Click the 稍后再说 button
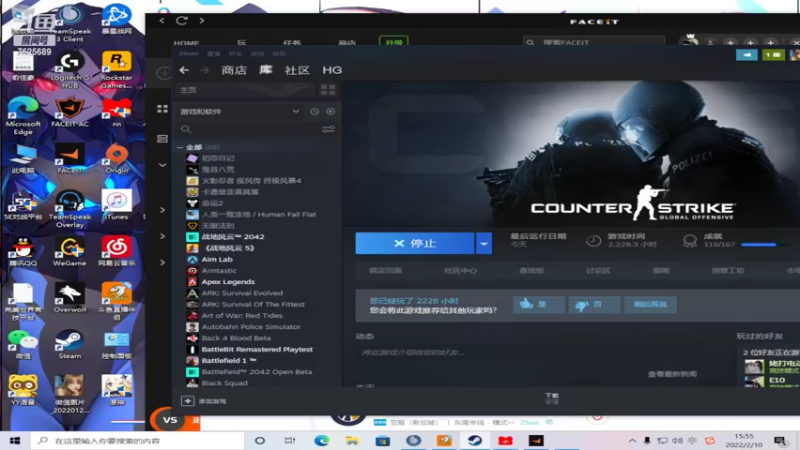The width and height of the screenshot is (800, 450). coord(651,305)
